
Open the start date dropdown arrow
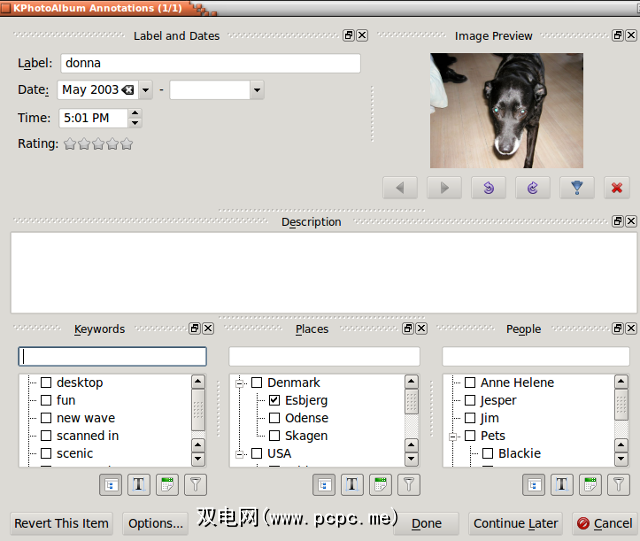pyautogui.click(x=146, y=90)
